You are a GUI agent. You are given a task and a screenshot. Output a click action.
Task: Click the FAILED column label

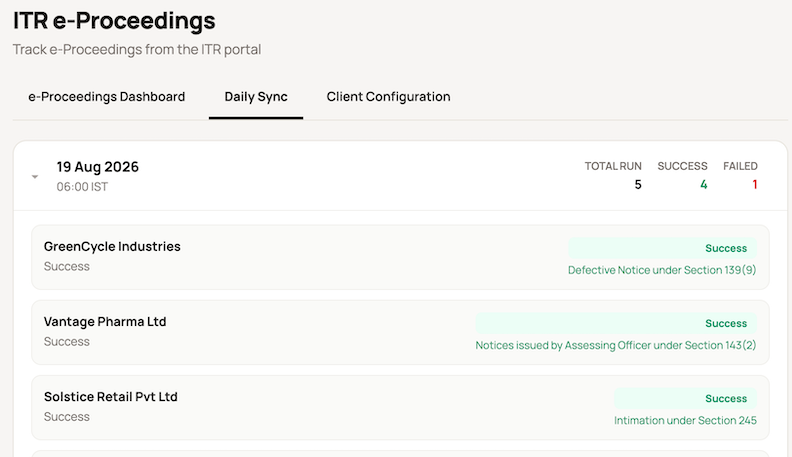740,166
